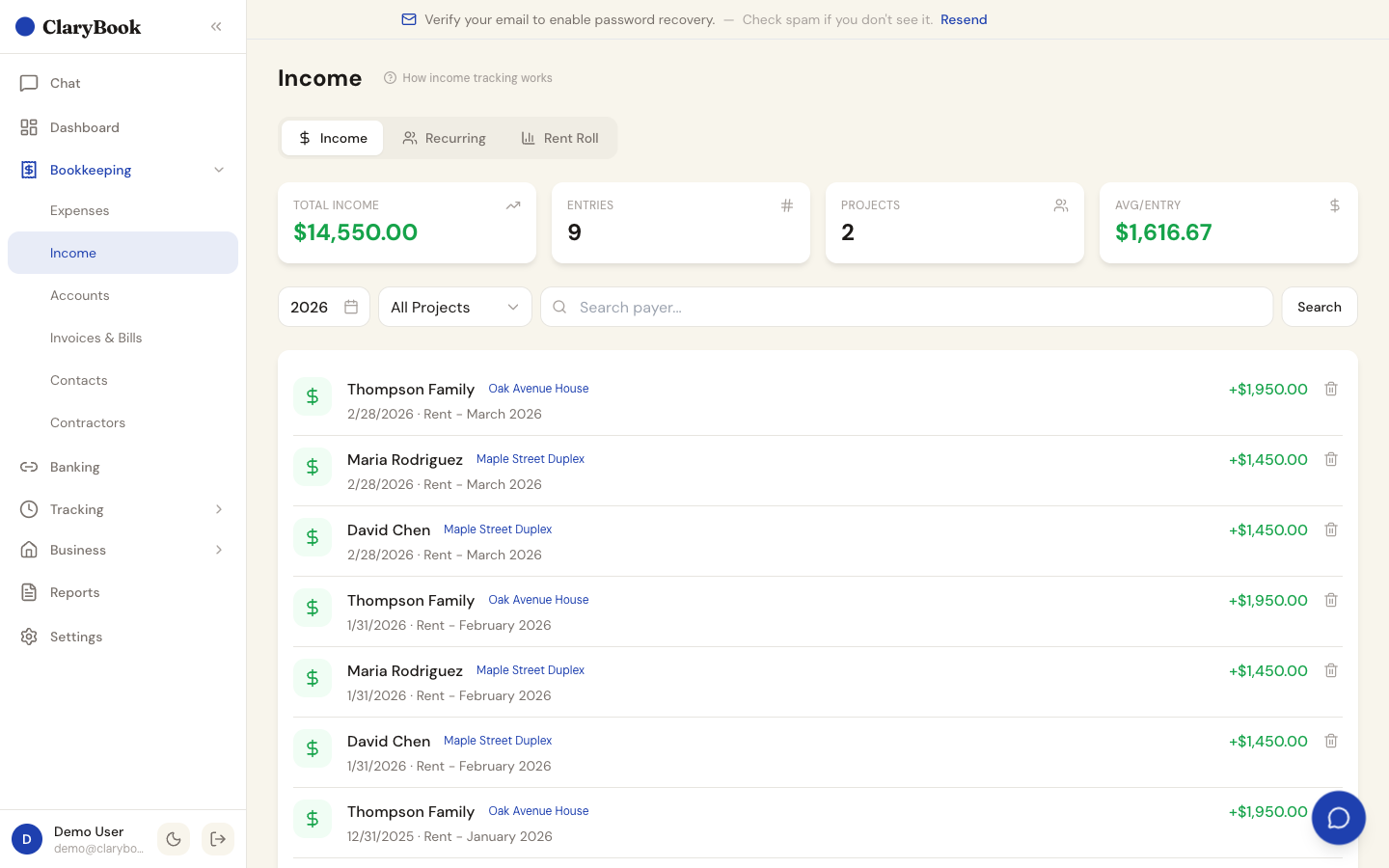This screenshot has height=868, width=1389.
Task: Click the Search payer input field
Action: 907,306
